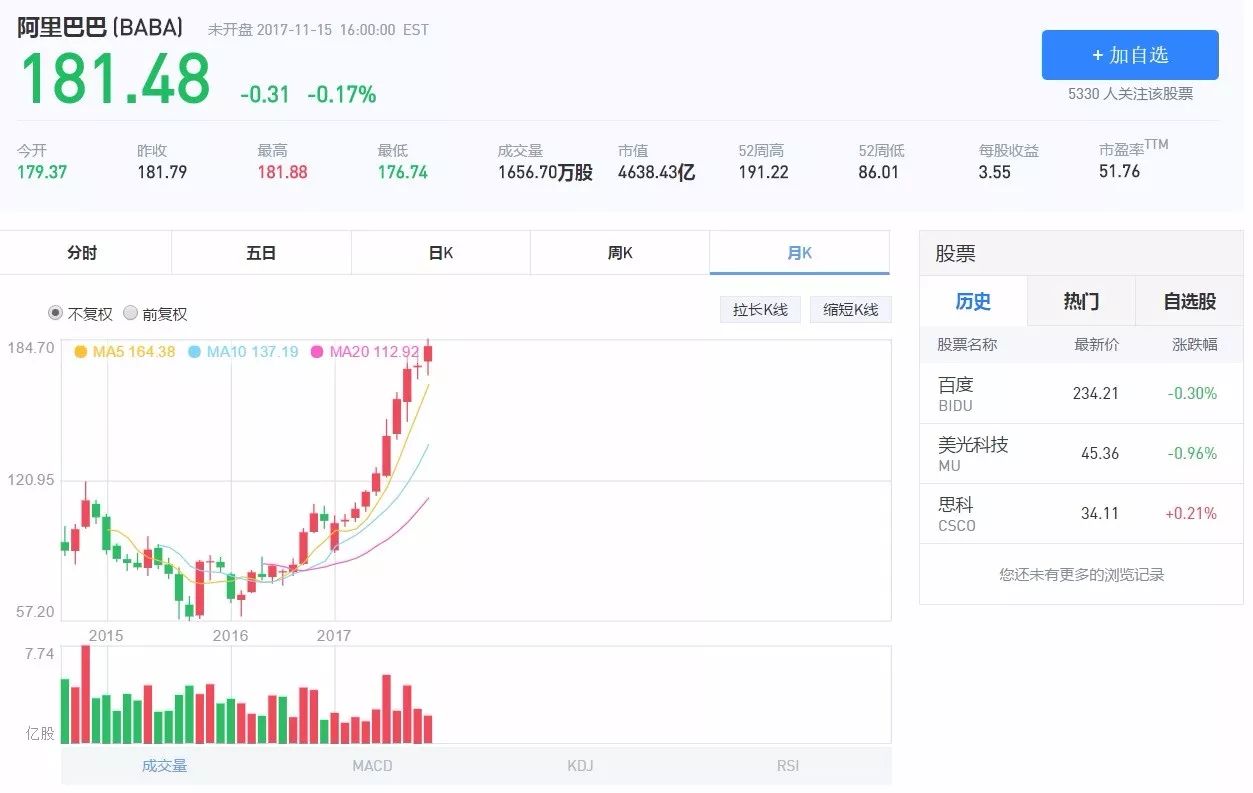
Task: Click the 缩短K线 button
Action: coord(850,310)
